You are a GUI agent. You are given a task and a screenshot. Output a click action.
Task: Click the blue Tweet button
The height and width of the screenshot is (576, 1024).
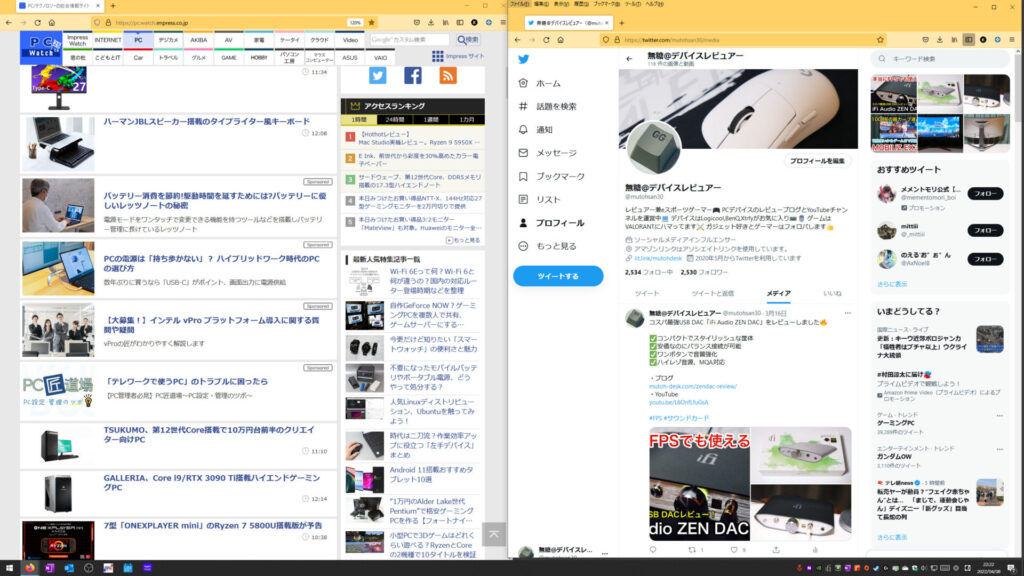[558, 276]
